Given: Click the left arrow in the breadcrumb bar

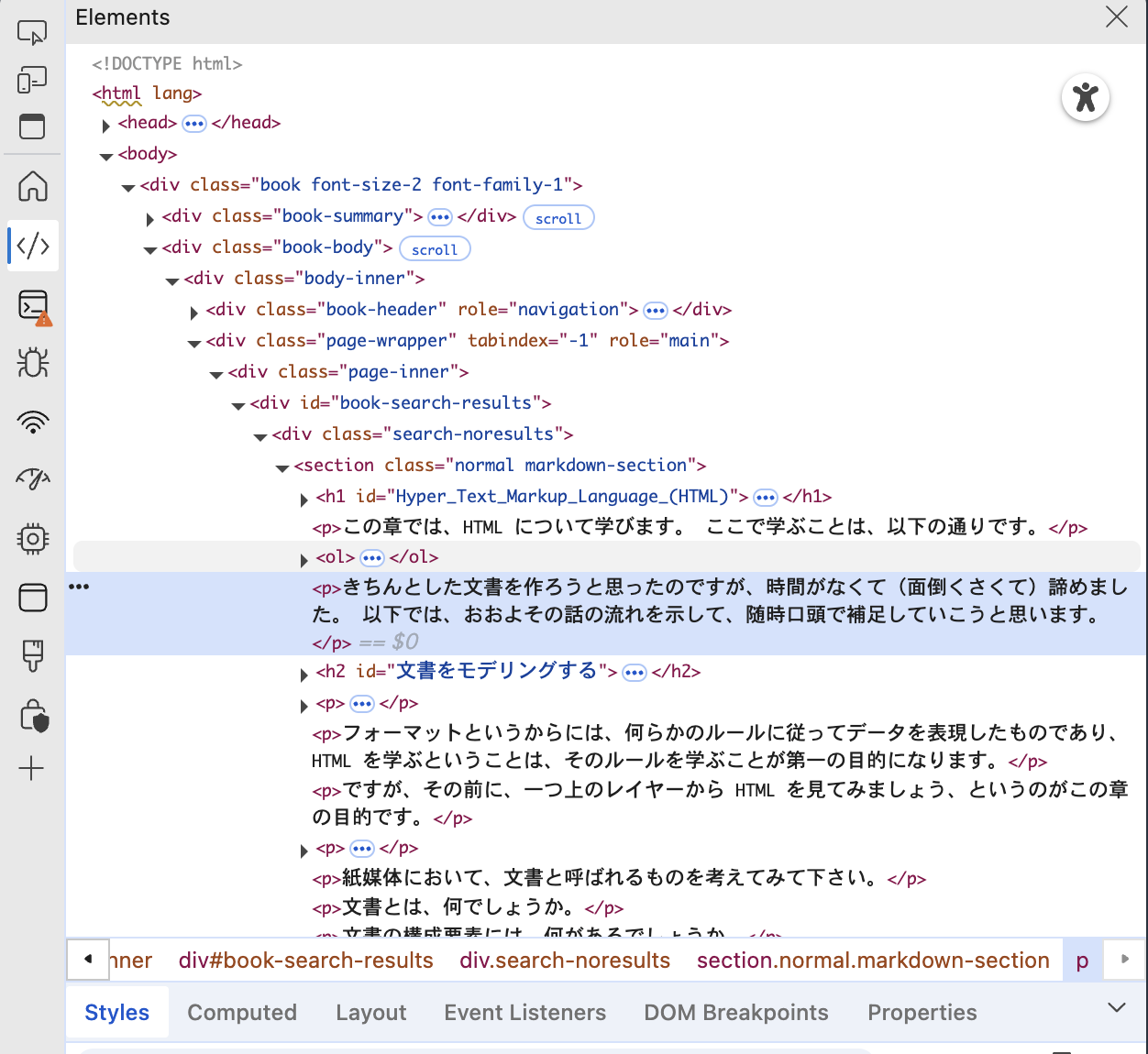Looking at the screenshot, I should (x=87, y=959).
